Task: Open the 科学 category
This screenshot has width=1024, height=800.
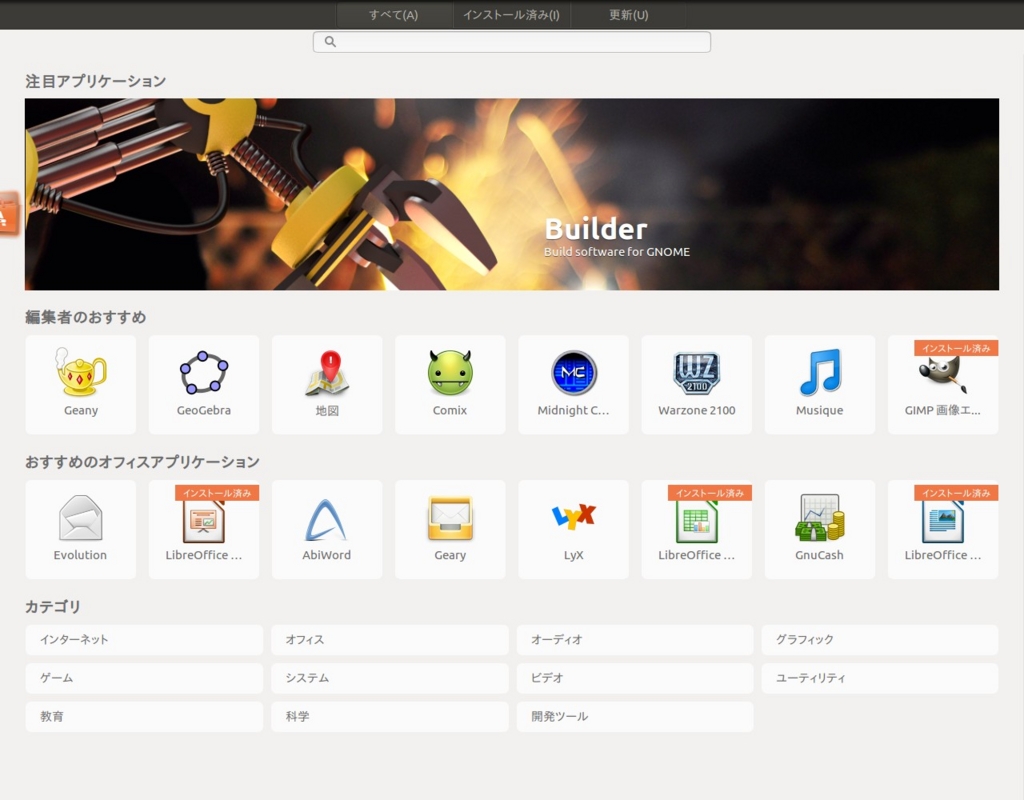Action: click(x=390, y=717)
